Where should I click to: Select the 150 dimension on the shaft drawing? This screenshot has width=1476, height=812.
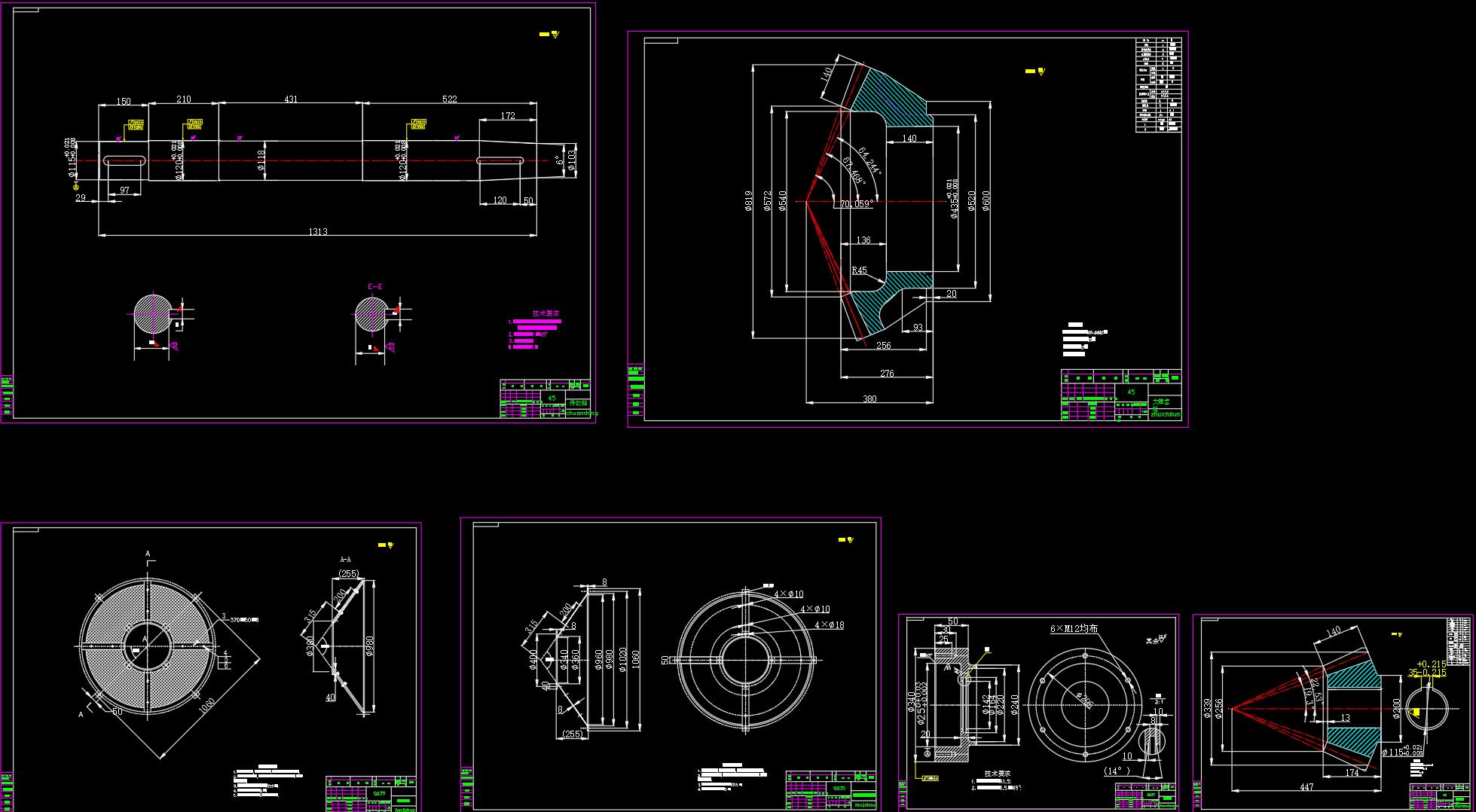coord(124,102)
